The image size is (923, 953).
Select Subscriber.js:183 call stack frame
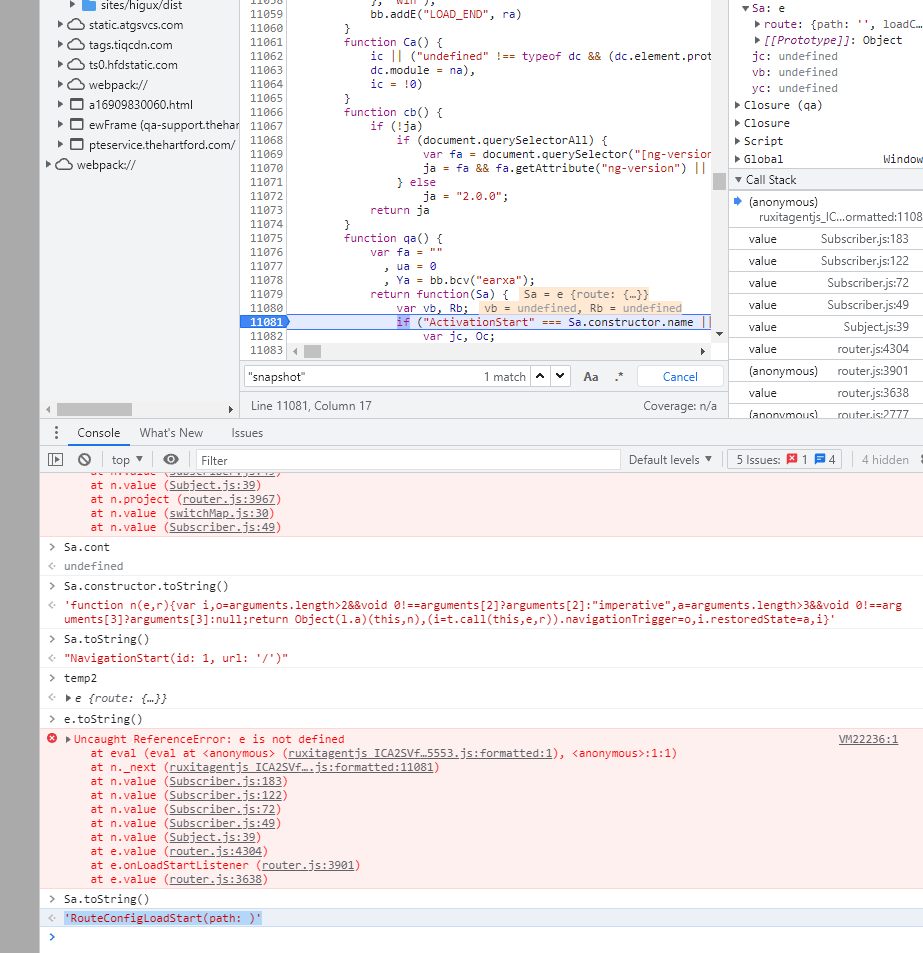(826, 239)
